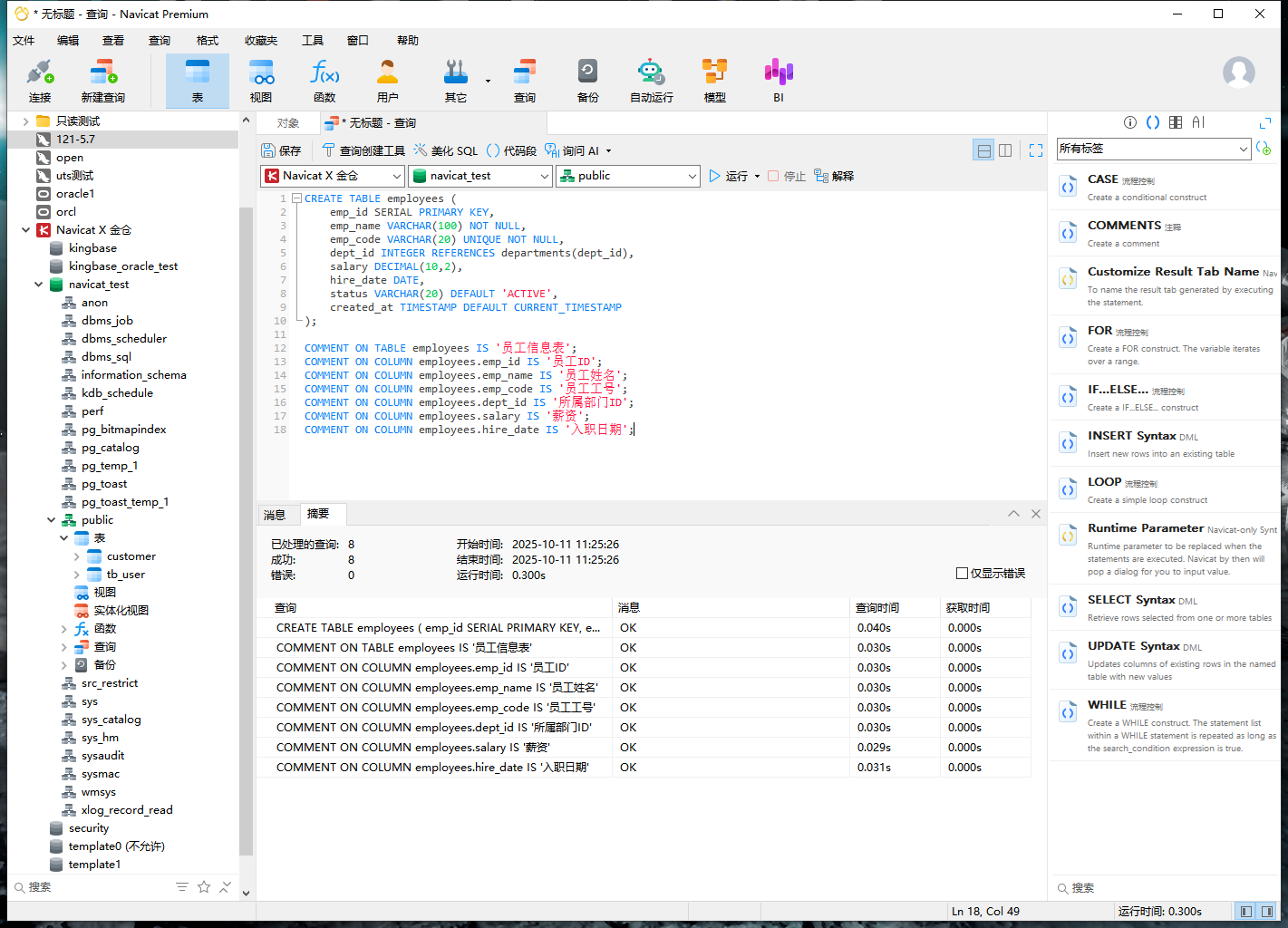The width and height of the screenshot is (1288, 928).
Task: Toggle left navigation pane in status bar
Action: tap(1246, 911)
